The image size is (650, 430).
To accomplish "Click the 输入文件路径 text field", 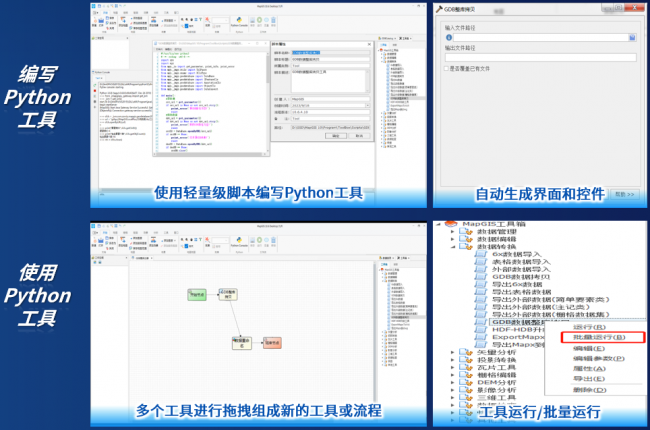I will click(x=541, y=37).
